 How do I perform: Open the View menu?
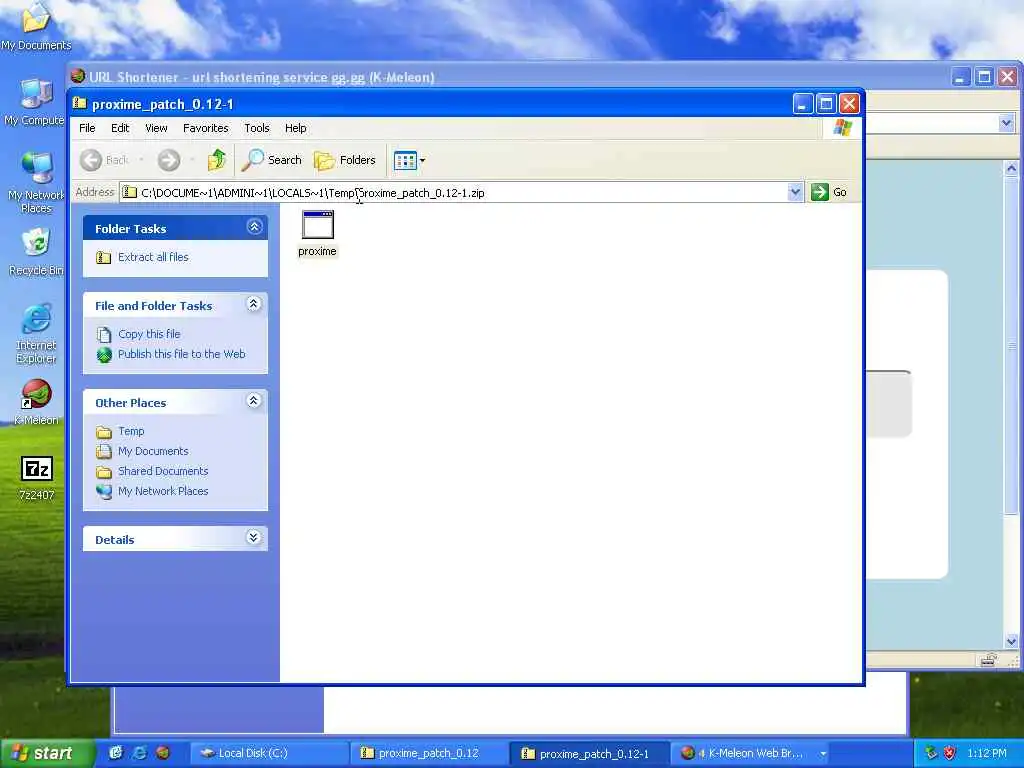point(156,128)
